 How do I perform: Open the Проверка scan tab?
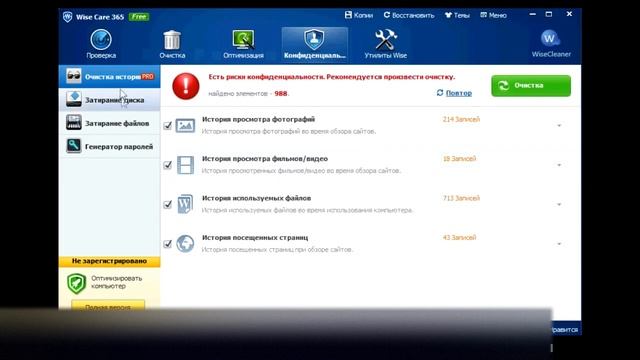tap(101, 44)
